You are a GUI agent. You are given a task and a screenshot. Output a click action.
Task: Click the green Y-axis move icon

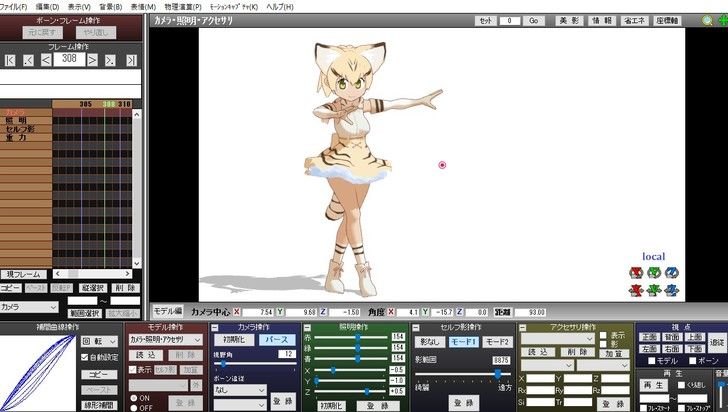tap(654, 291)
